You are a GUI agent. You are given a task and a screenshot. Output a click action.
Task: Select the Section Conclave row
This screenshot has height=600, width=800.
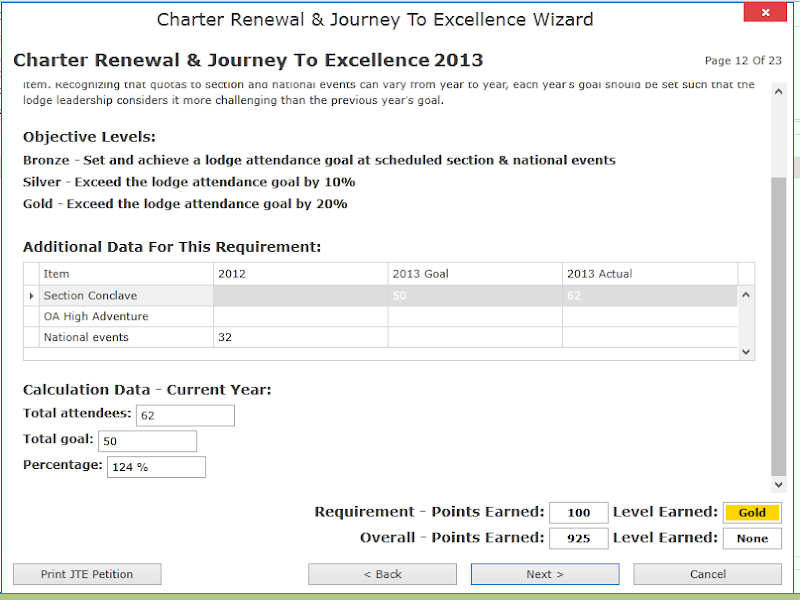[x=381, y=295]
